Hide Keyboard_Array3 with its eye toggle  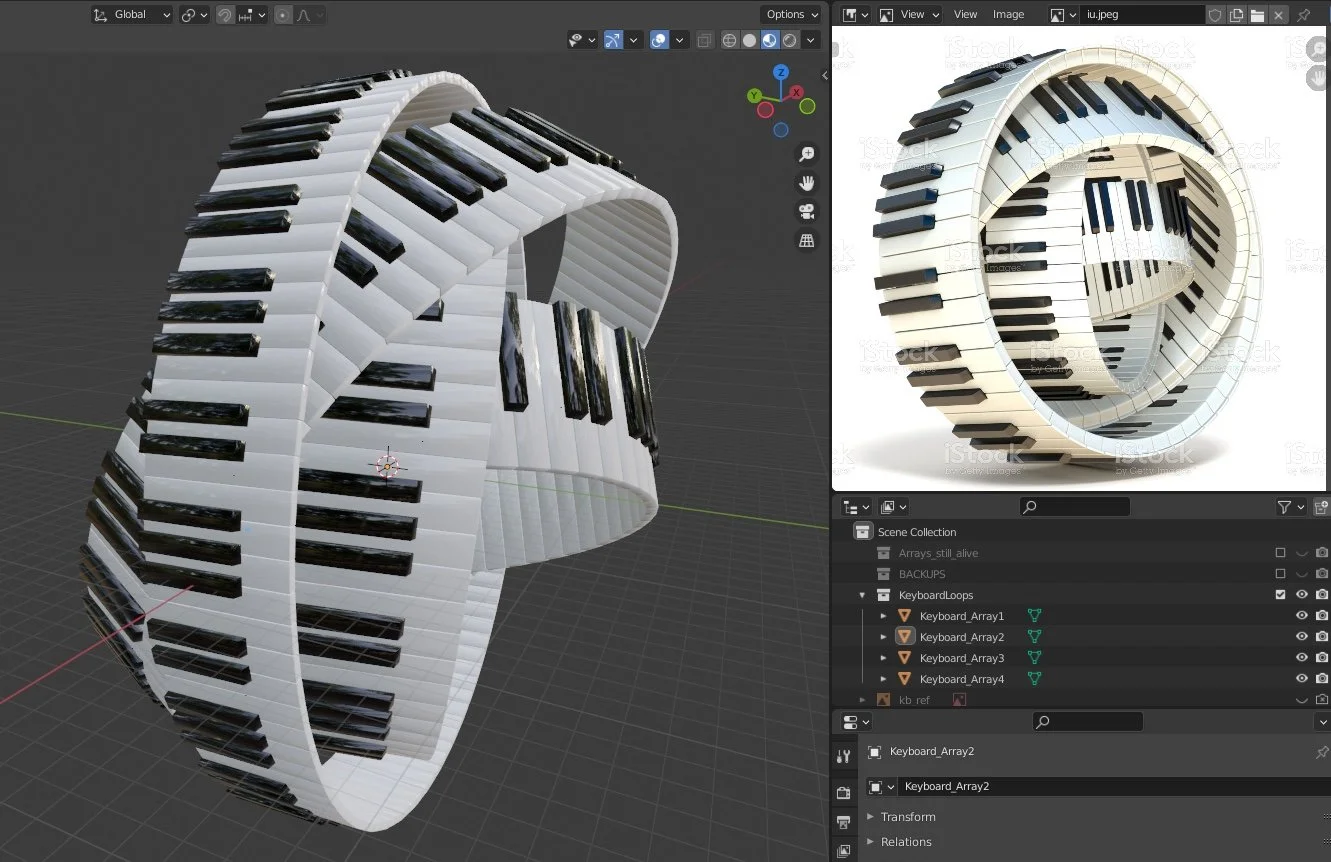1302,657
